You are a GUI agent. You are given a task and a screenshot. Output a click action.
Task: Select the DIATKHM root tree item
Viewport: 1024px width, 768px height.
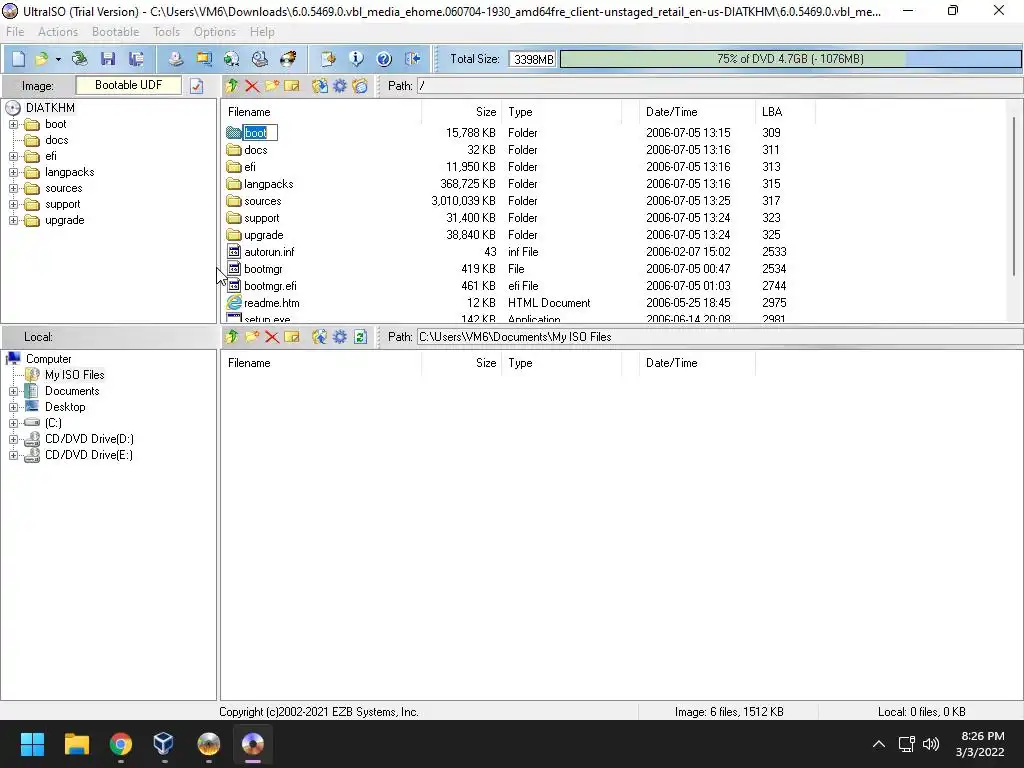pyautogui.click(x=50, y=108)
